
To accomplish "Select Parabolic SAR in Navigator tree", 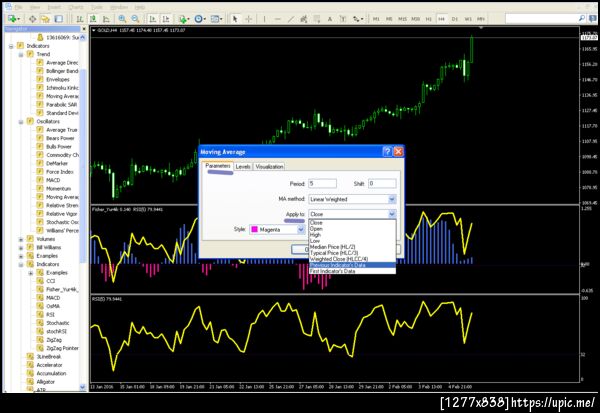I will coord(61,104).
